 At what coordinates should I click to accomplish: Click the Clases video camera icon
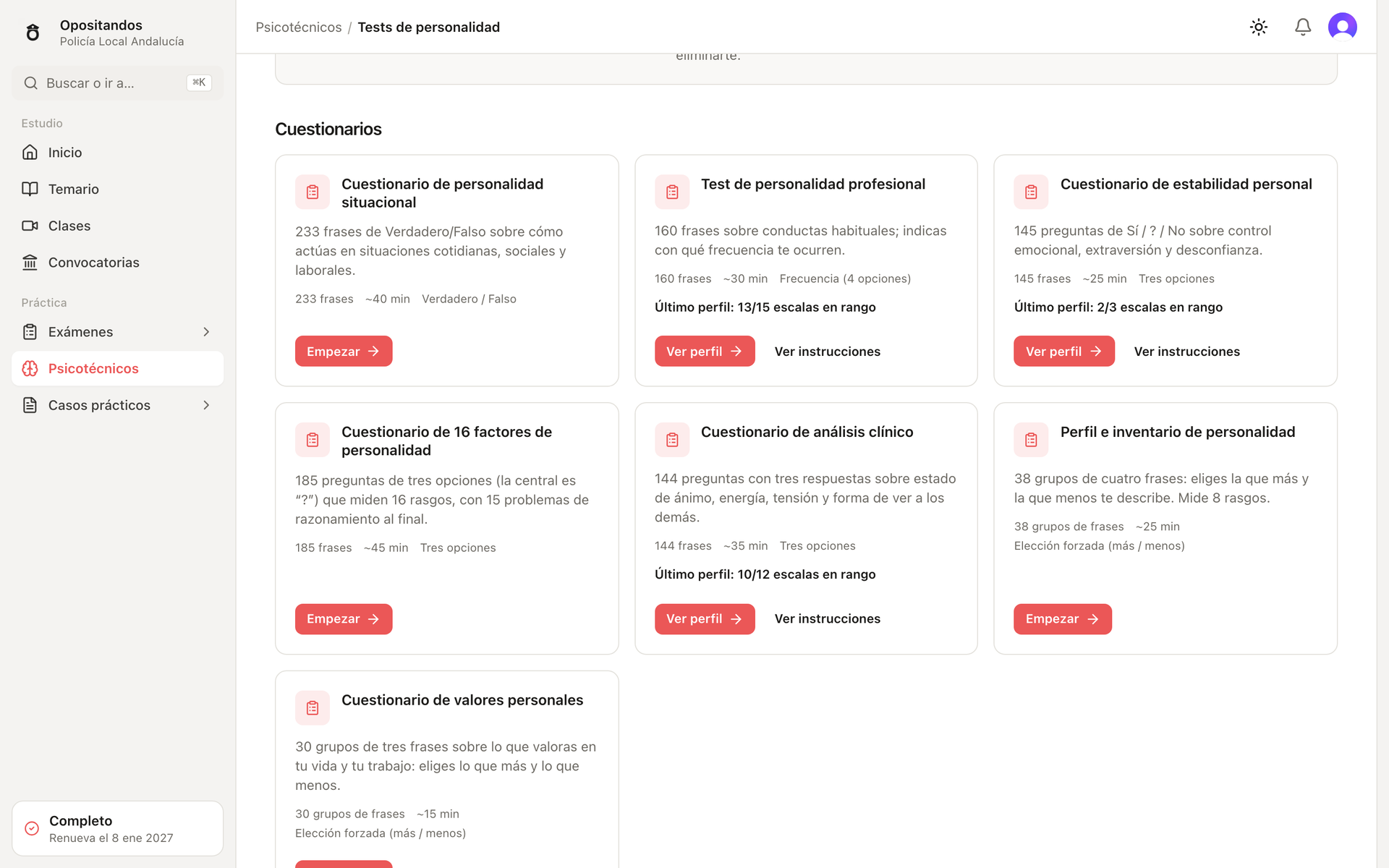coord(30,226)
